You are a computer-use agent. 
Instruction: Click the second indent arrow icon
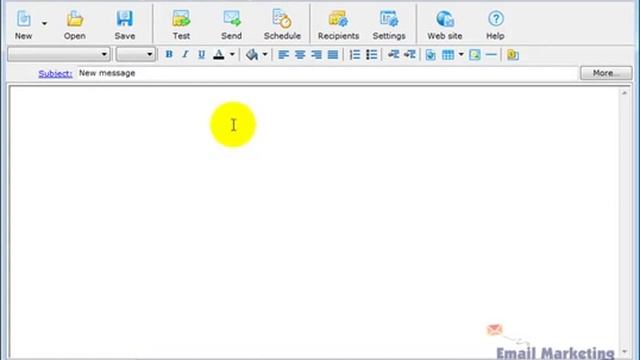tap(409, 54)
